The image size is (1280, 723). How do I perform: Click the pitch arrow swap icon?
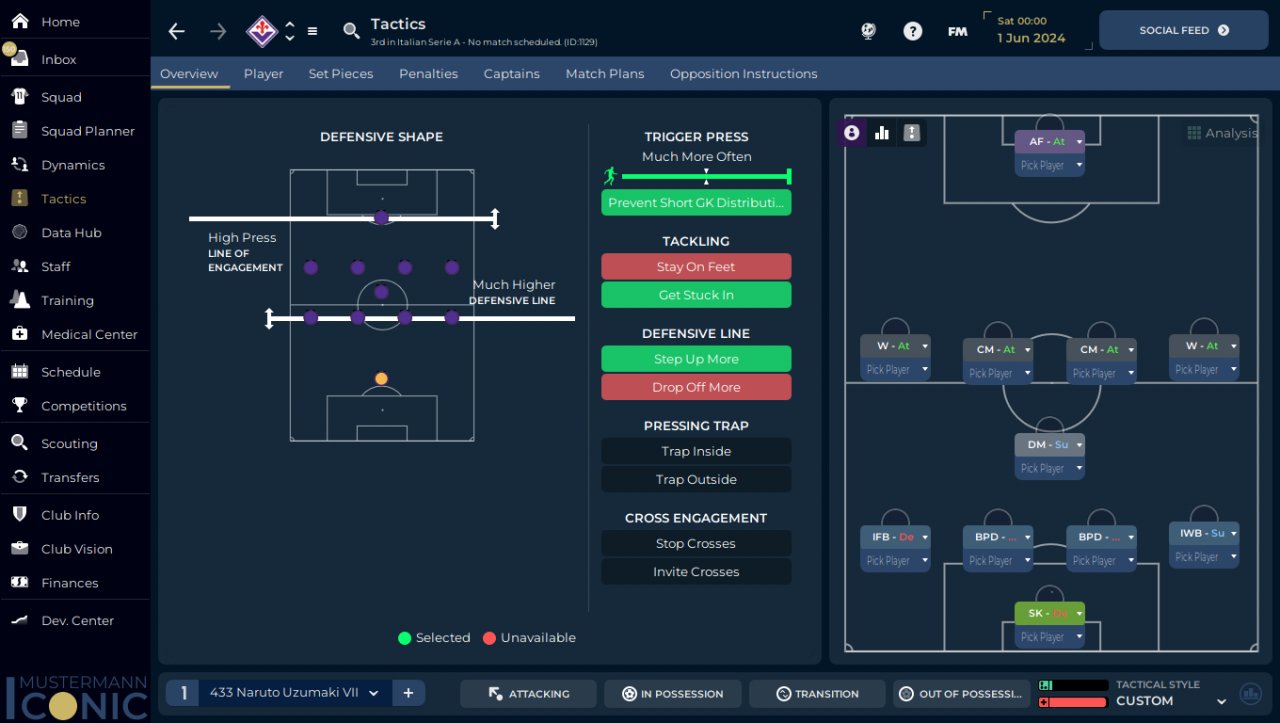point(911,133)
